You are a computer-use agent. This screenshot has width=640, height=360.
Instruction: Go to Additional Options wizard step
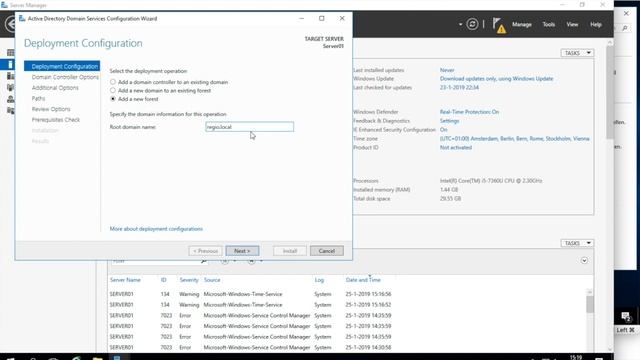[x=55, y=88]
